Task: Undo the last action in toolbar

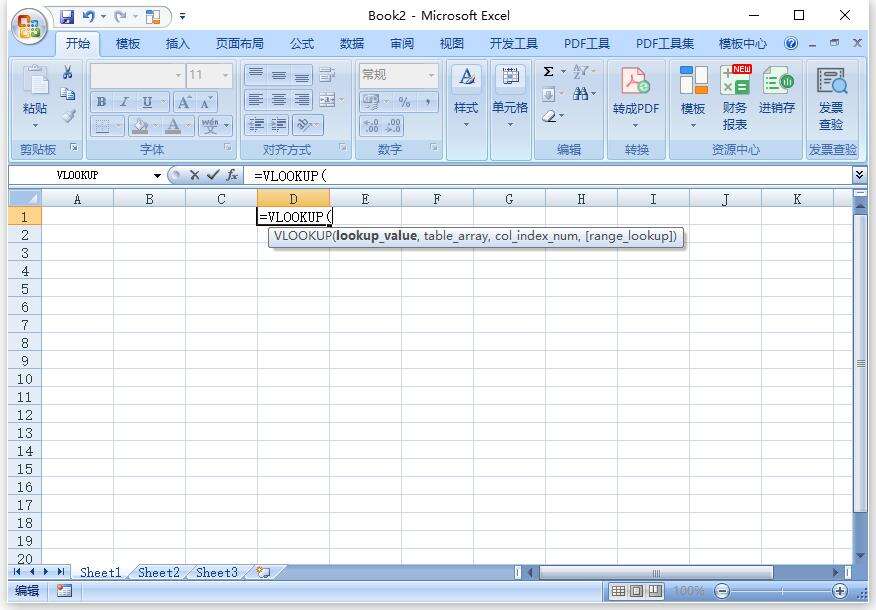Action: coord(88,17)
